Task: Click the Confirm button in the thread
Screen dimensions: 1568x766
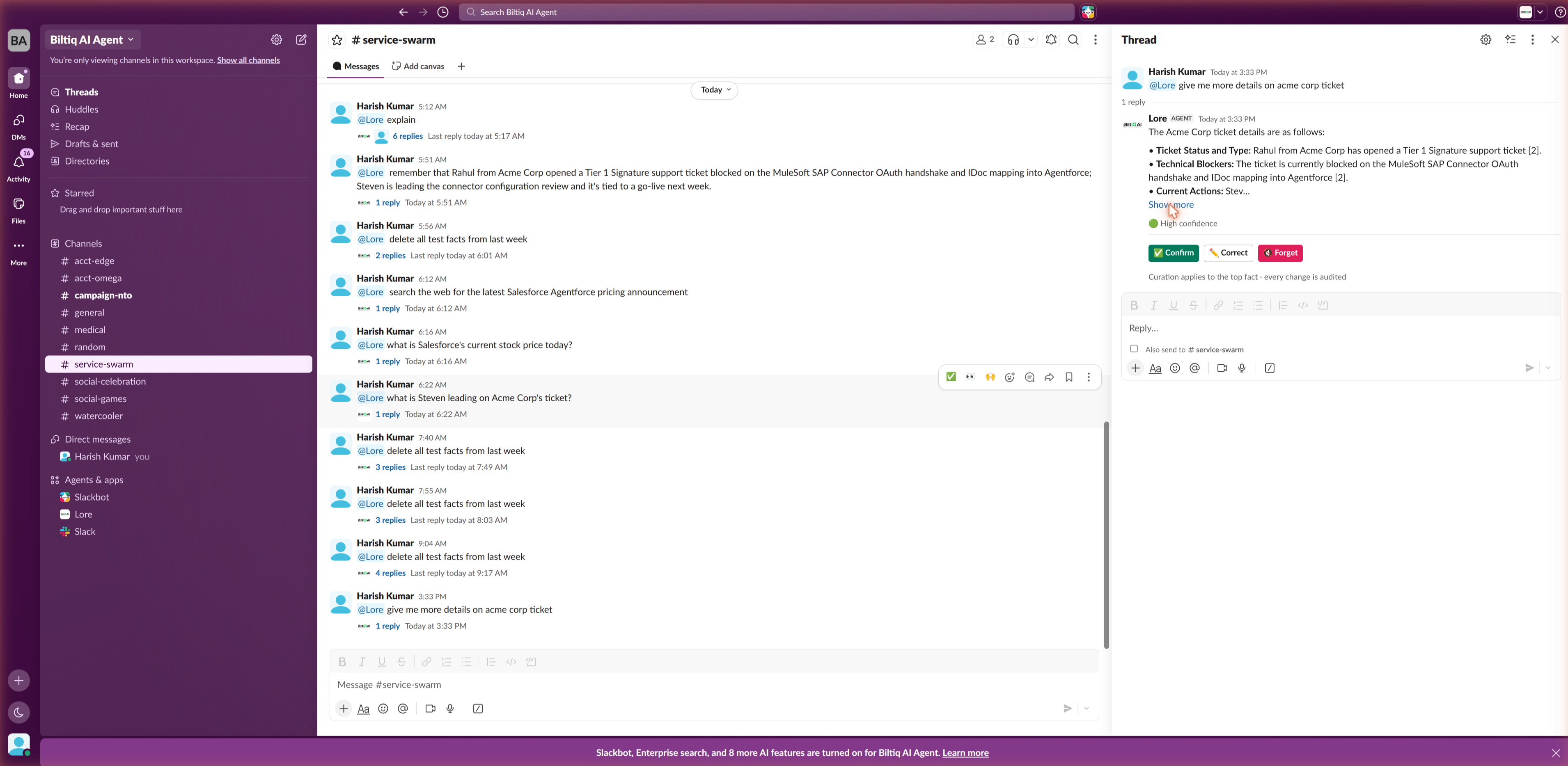Action: point(1174,253)
